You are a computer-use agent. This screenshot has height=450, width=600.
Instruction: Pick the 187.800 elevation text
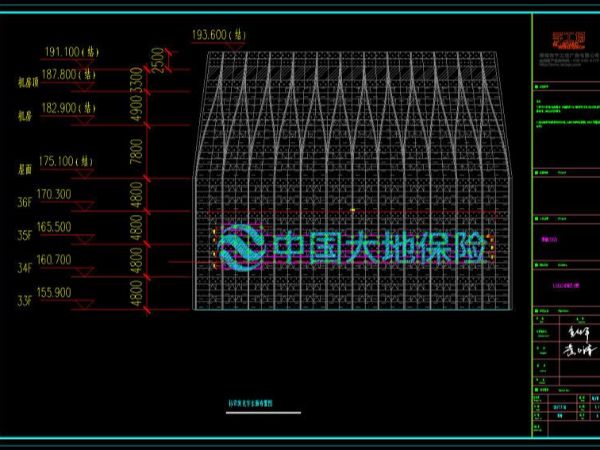pos(68,74)
